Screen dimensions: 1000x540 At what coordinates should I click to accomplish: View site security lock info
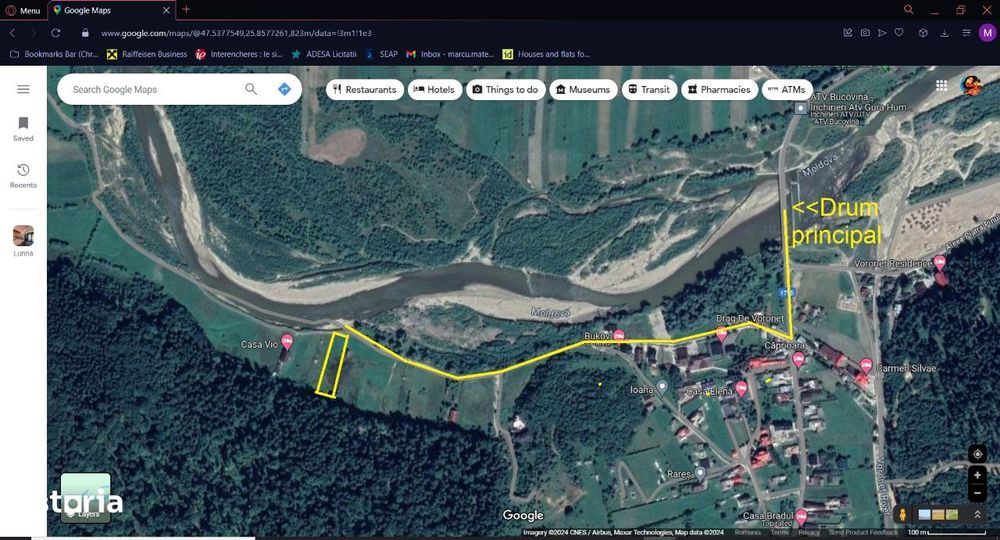pyautogui.click(x=85, y=33)
